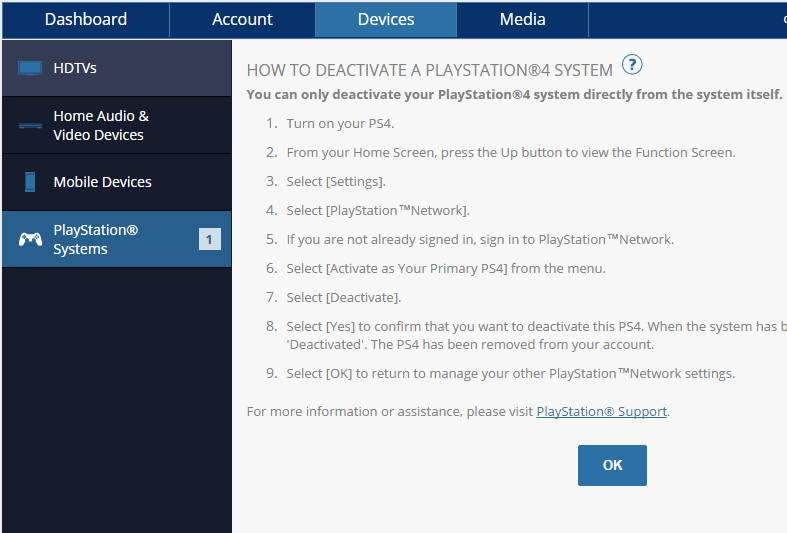
Task: Click the mobile phone icon
Action: click(x=30, y=182)
